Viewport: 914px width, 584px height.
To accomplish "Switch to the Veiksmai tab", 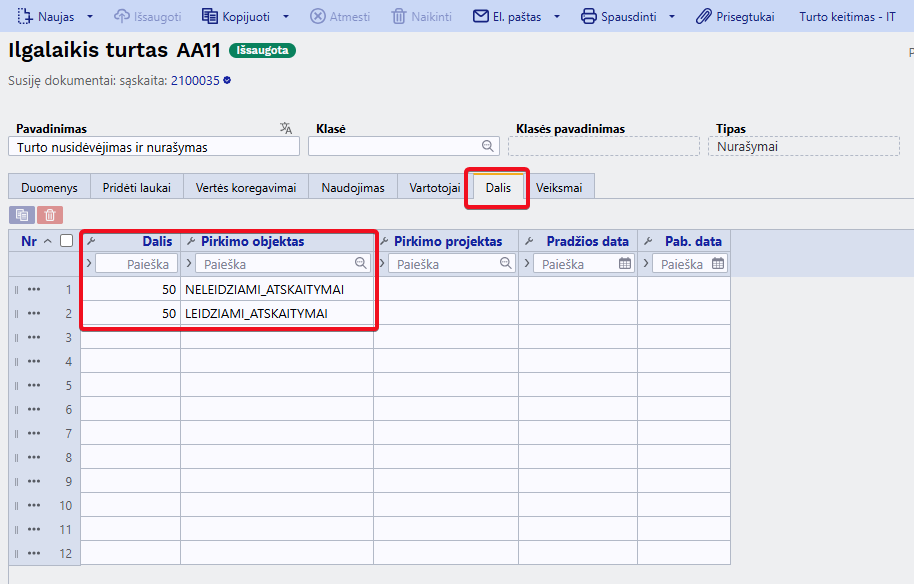I will click(559, 188).
